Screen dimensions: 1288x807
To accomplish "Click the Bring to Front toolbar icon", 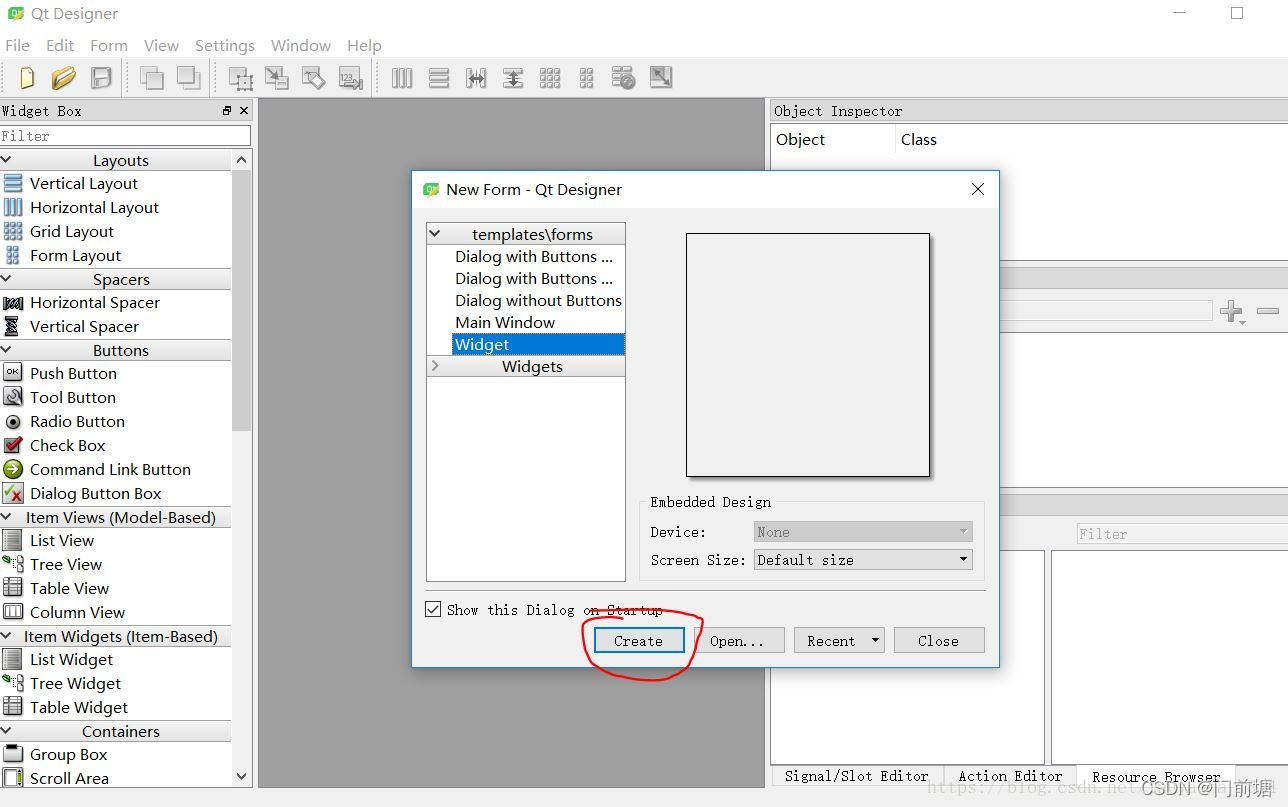I will pos(188,77).
